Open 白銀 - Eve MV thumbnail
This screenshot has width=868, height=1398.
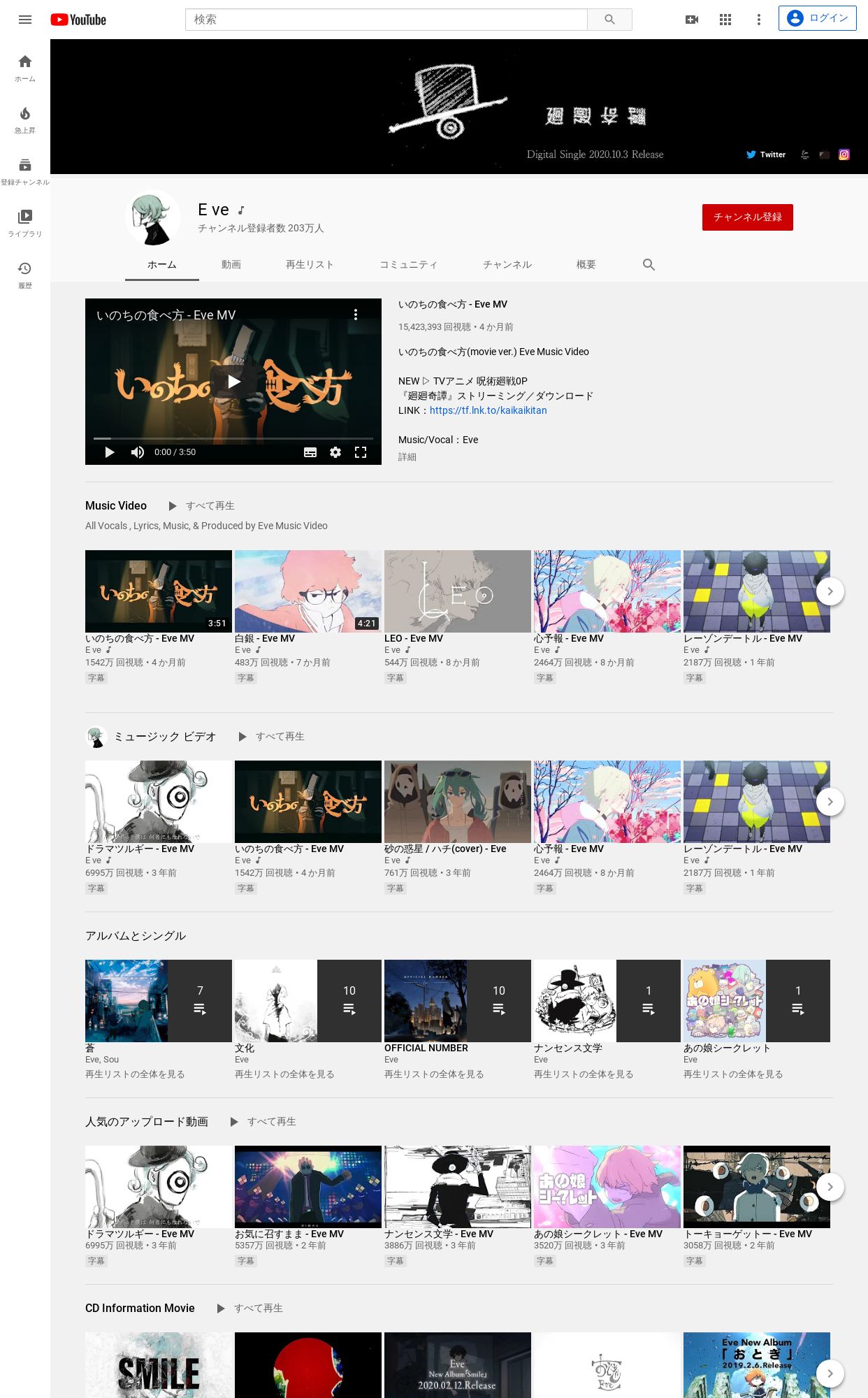(x=308, y=591)
